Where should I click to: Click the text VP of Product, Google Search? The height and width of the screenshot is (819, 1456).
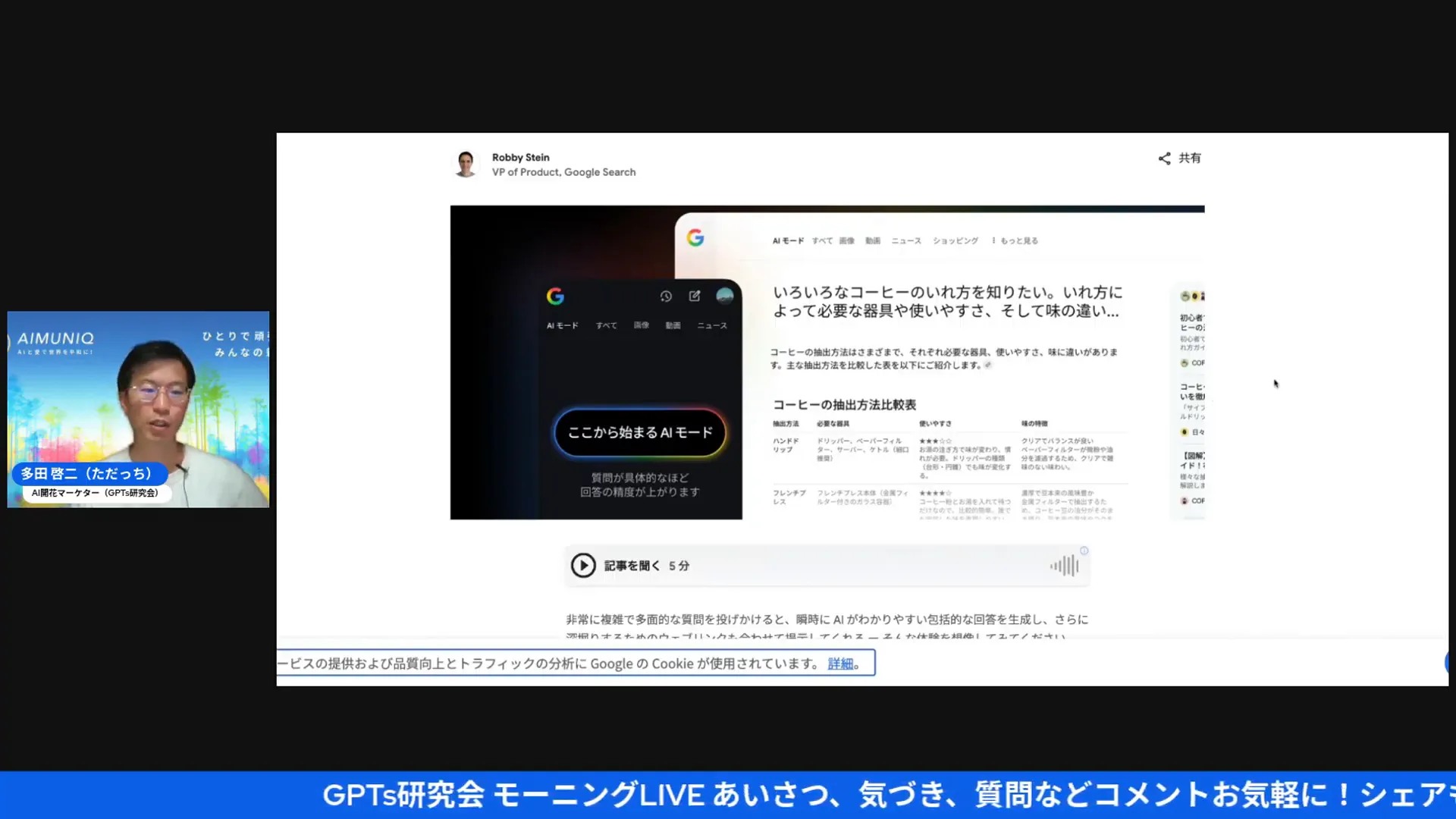coord(563,172)
